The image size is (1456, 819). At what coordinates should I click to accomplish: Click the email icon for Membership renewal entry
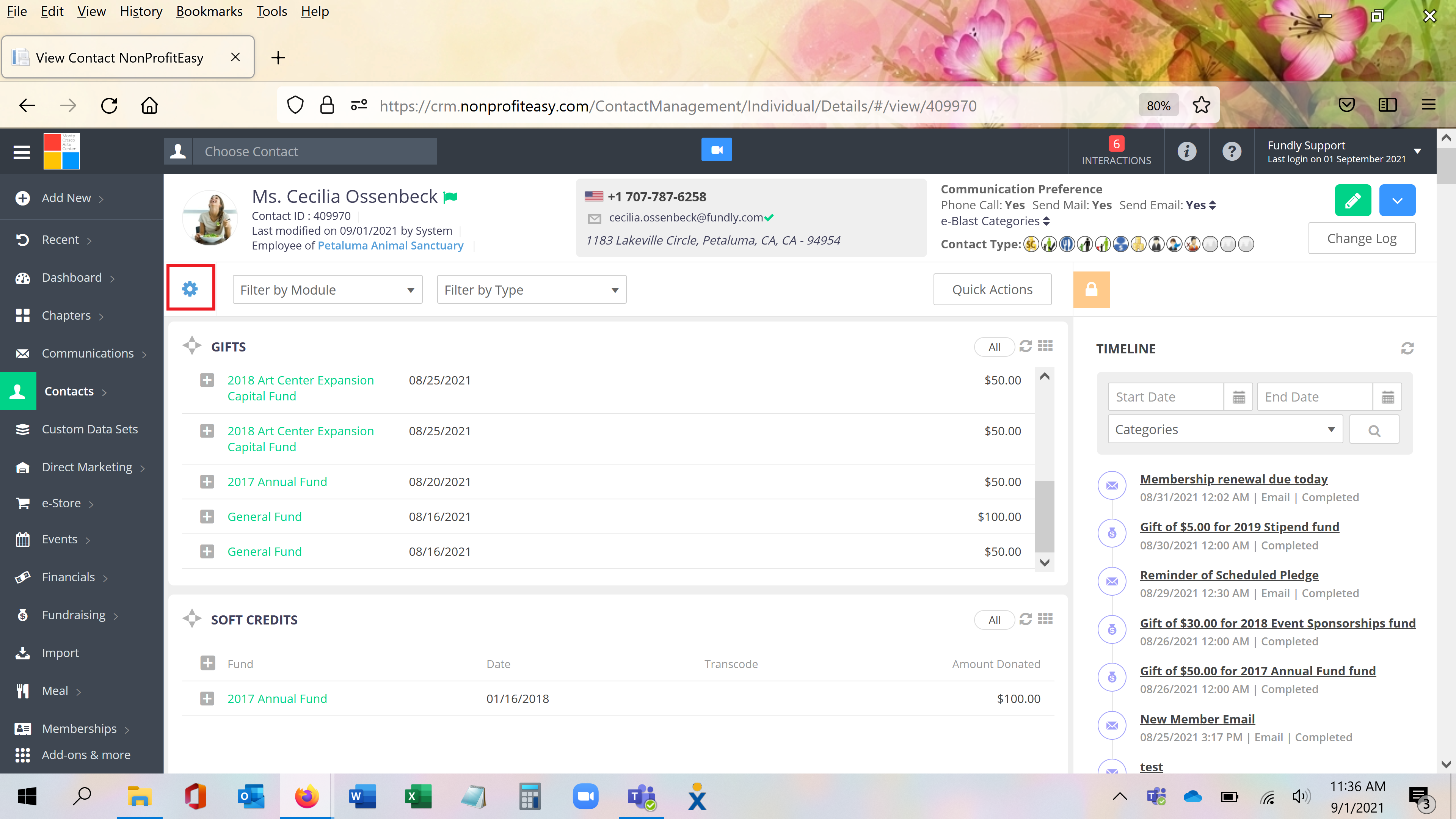tap(1112, 485)
